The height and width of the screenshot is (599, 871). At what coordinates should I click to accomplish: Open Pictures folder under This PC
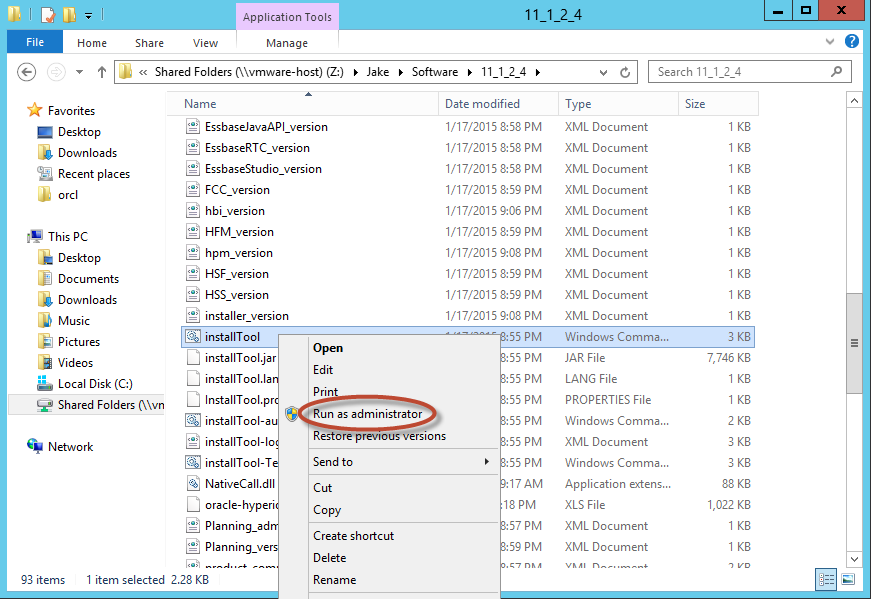[79, 342]
